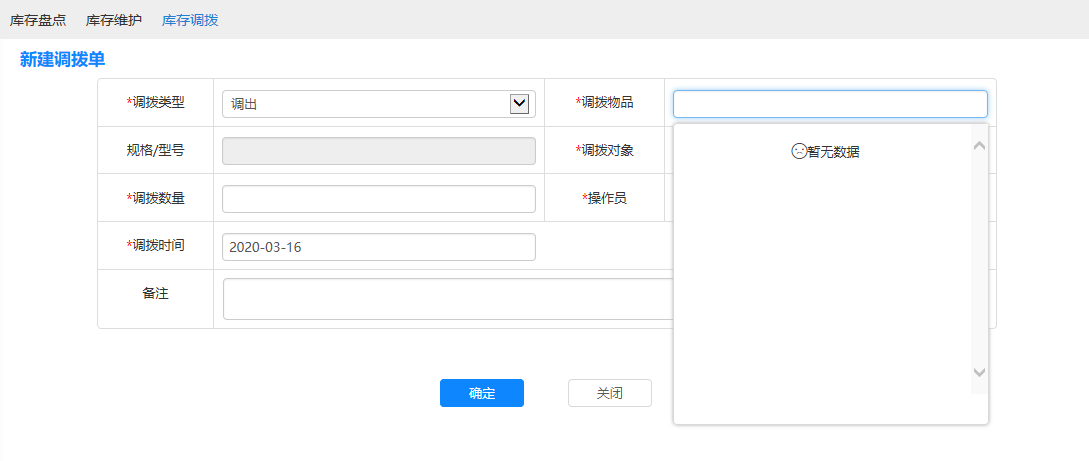Click the 关闭 button

[609, 394]
